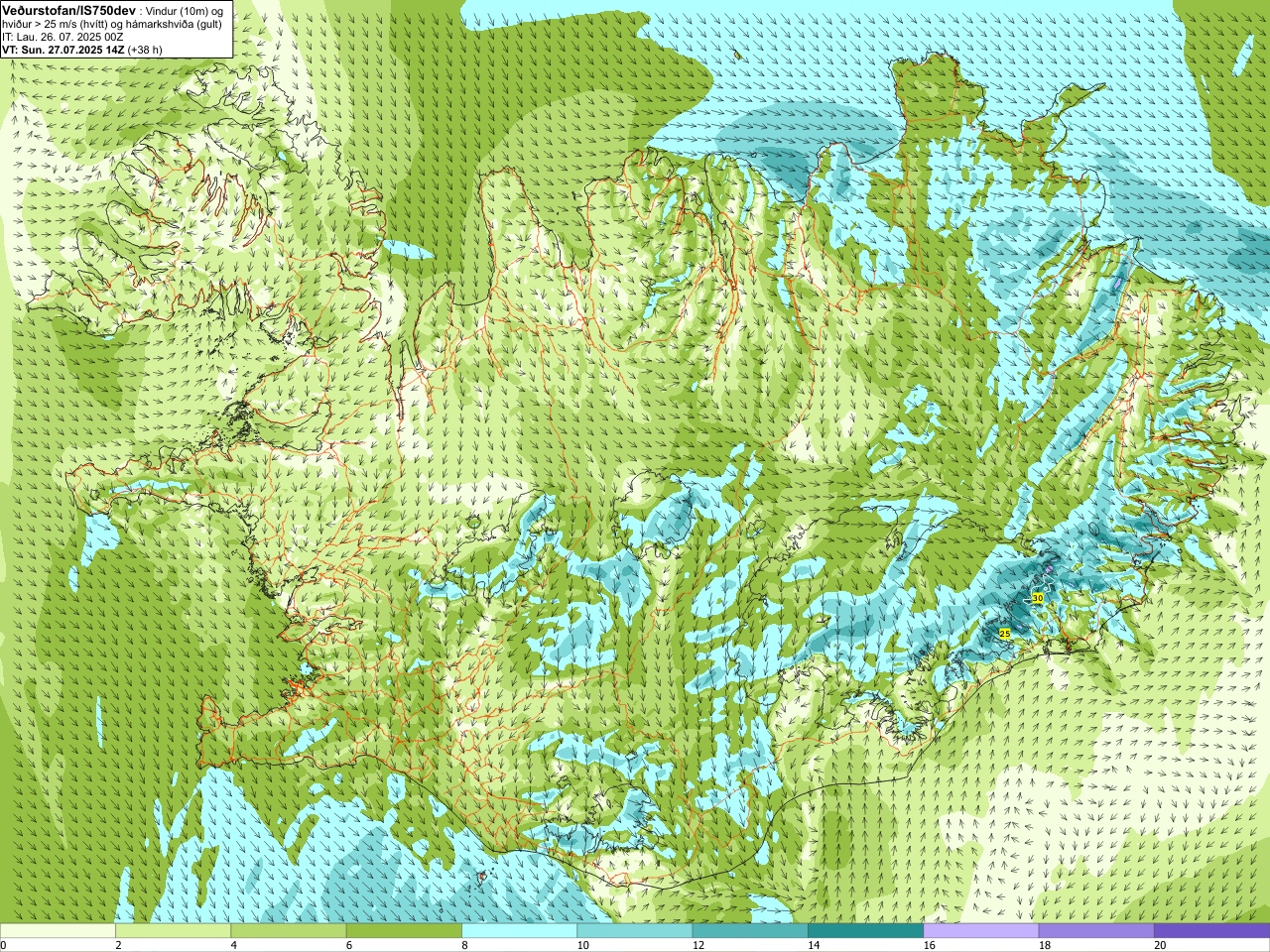
Task: Select the pale cream 0–2 m/s swatch
Action: coord(58,931)
